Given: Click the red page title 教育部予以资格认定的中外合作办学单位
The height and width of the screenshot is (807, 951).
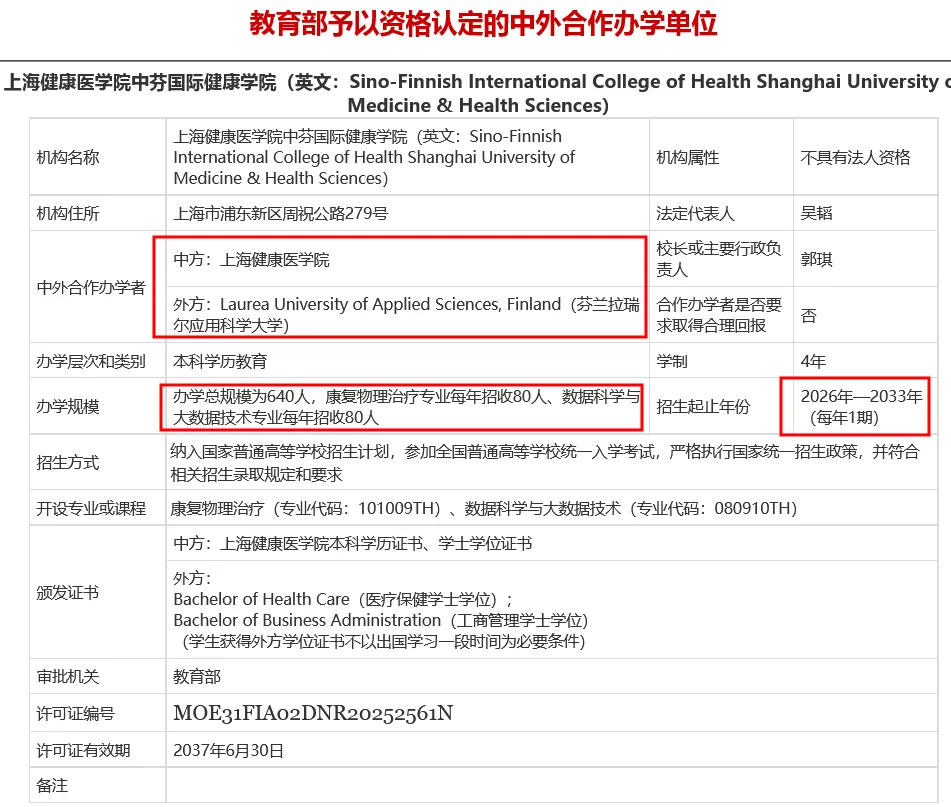Looking at the screenshot, I should point(483,24).
